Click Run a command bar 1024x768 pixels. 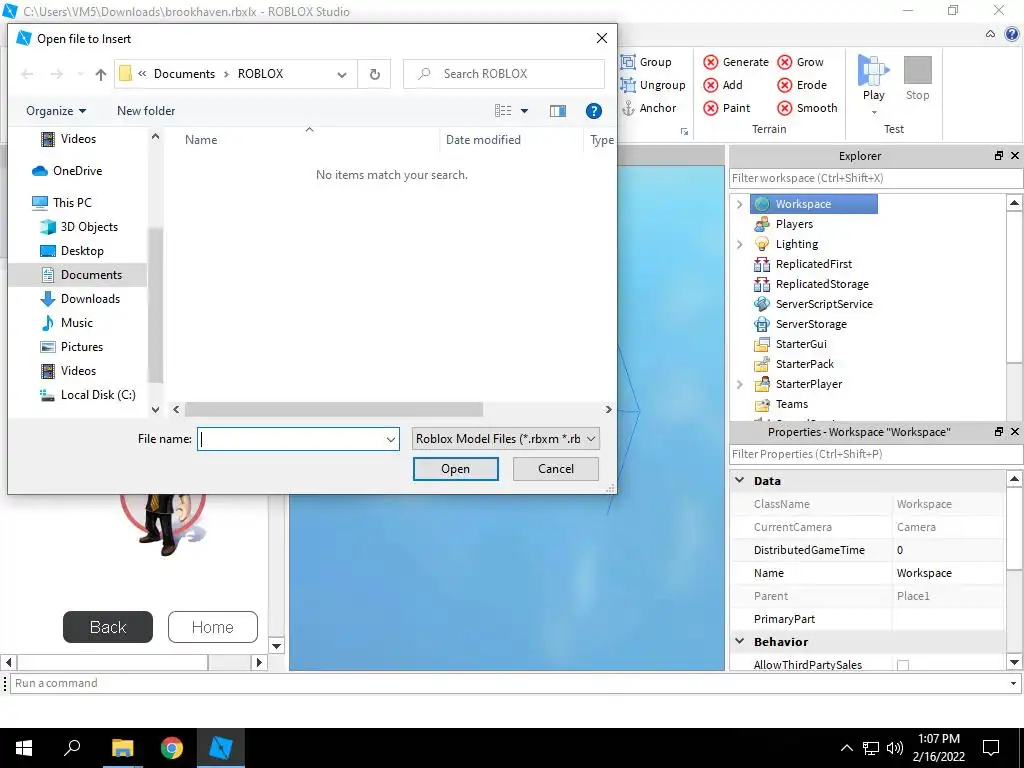pyautogui.click(x=509, y=683)
